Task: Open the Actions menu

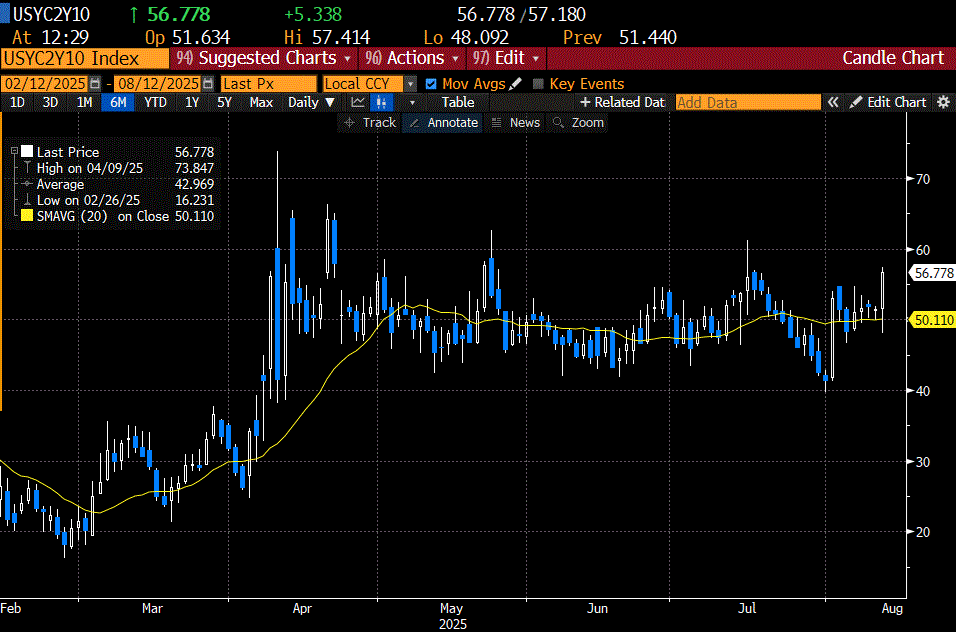Action: click(x=413, y=58)
